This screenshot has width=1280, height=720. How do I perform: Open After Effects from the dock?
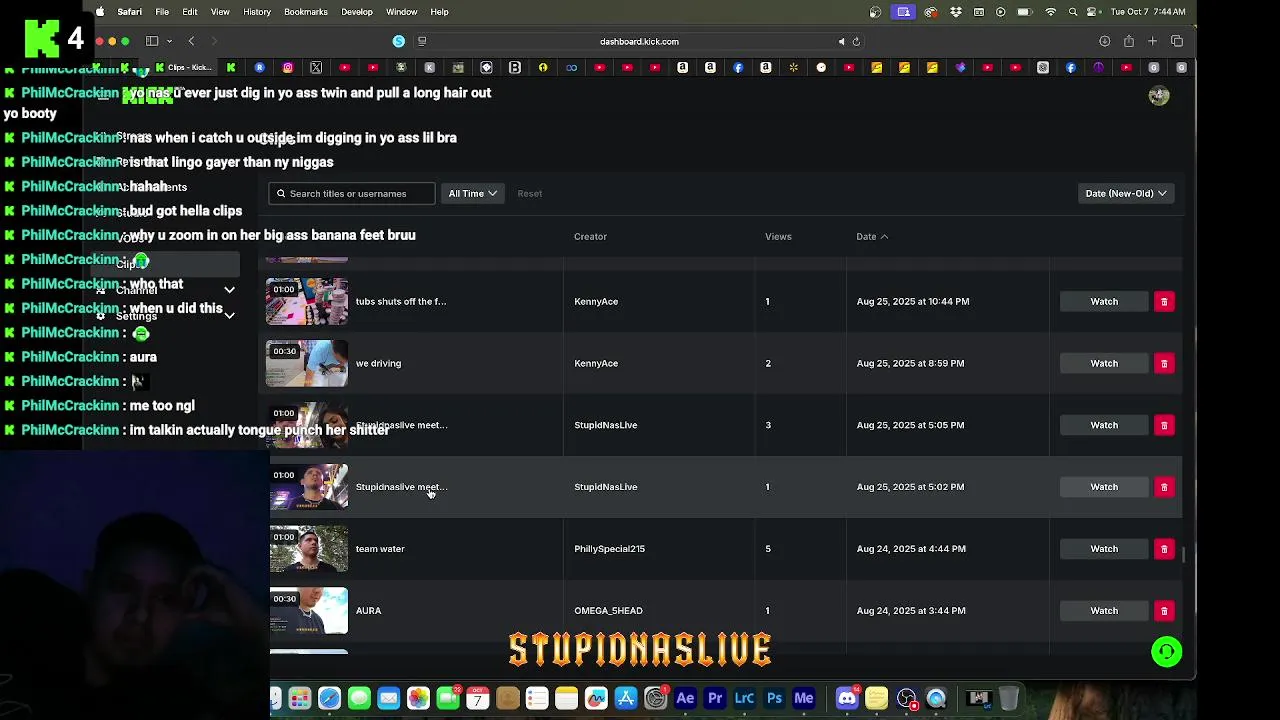[x=685, y=698]
